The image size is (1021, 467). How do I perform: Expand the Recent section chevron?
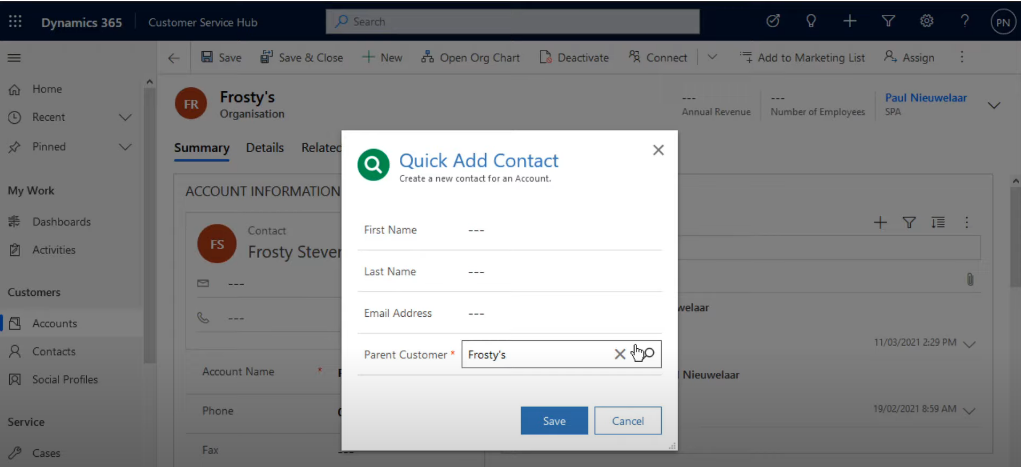tap(125, 118)
